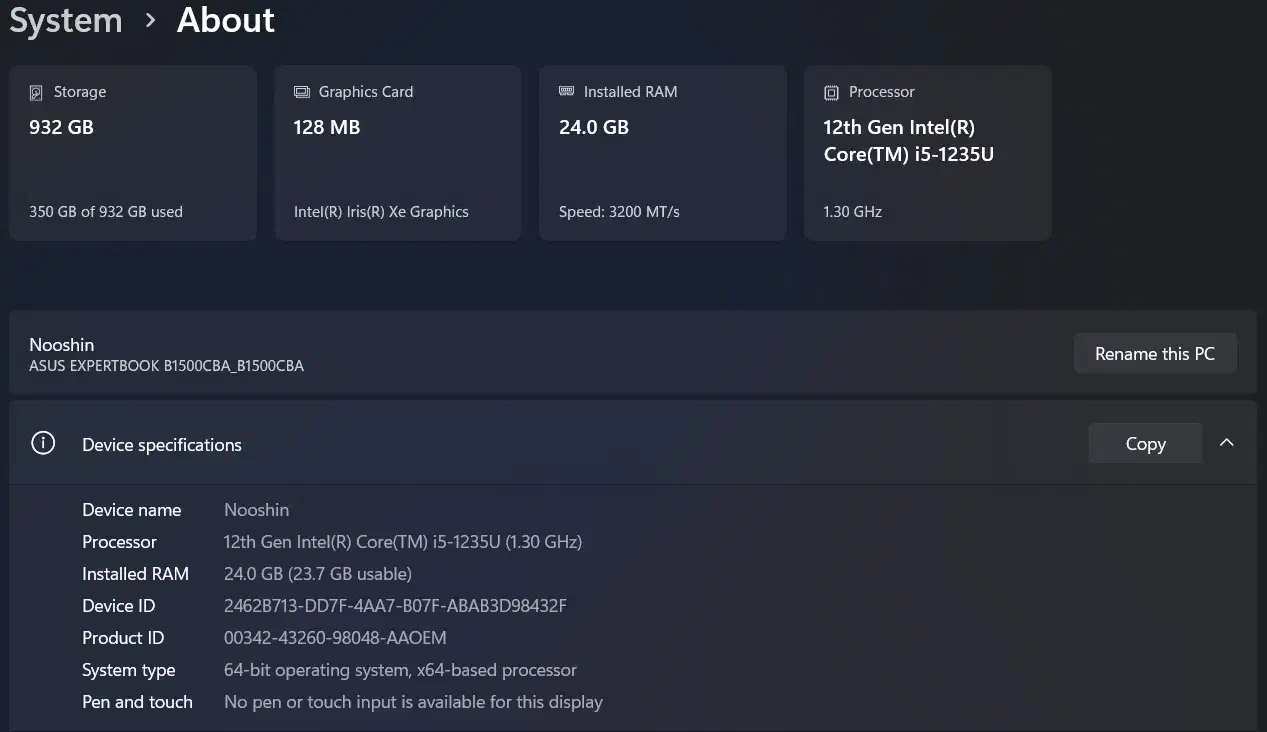Click the Device ID value
Image resolution: width=1267 pixels, height=732 pixels.
tap(395, 606)
